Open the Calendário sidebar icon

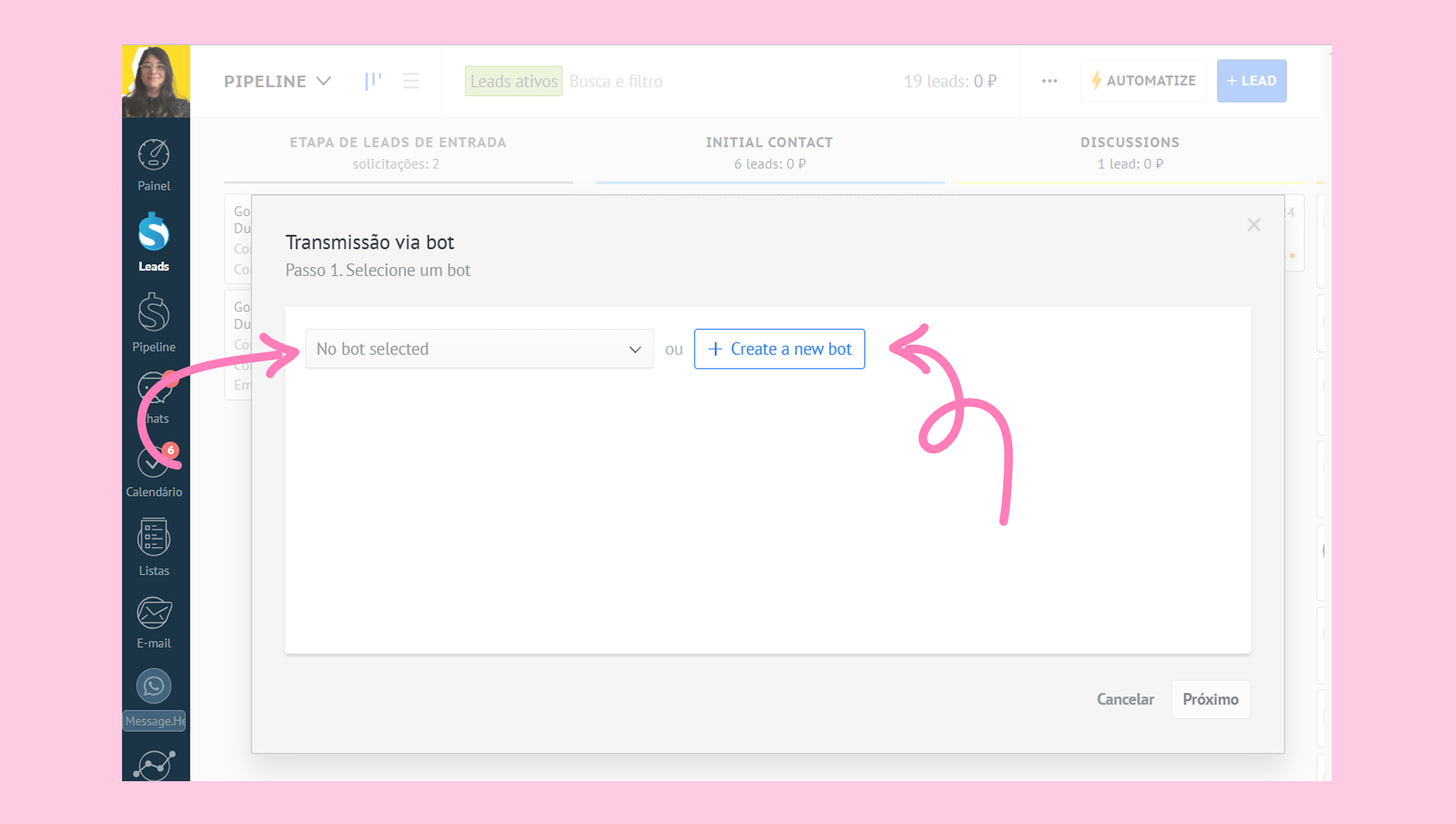(x=153, y=463)
